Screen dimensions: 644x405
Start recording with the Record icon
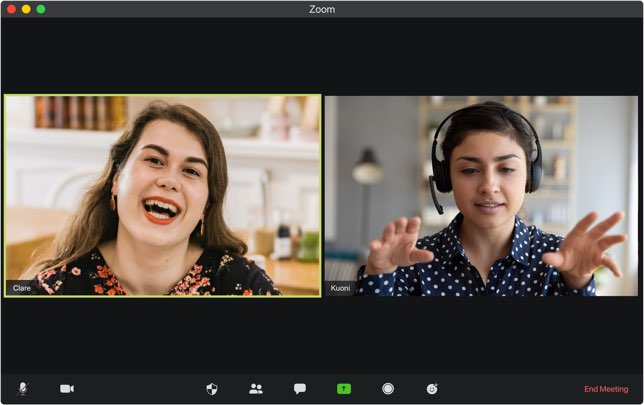pos(388,389)
